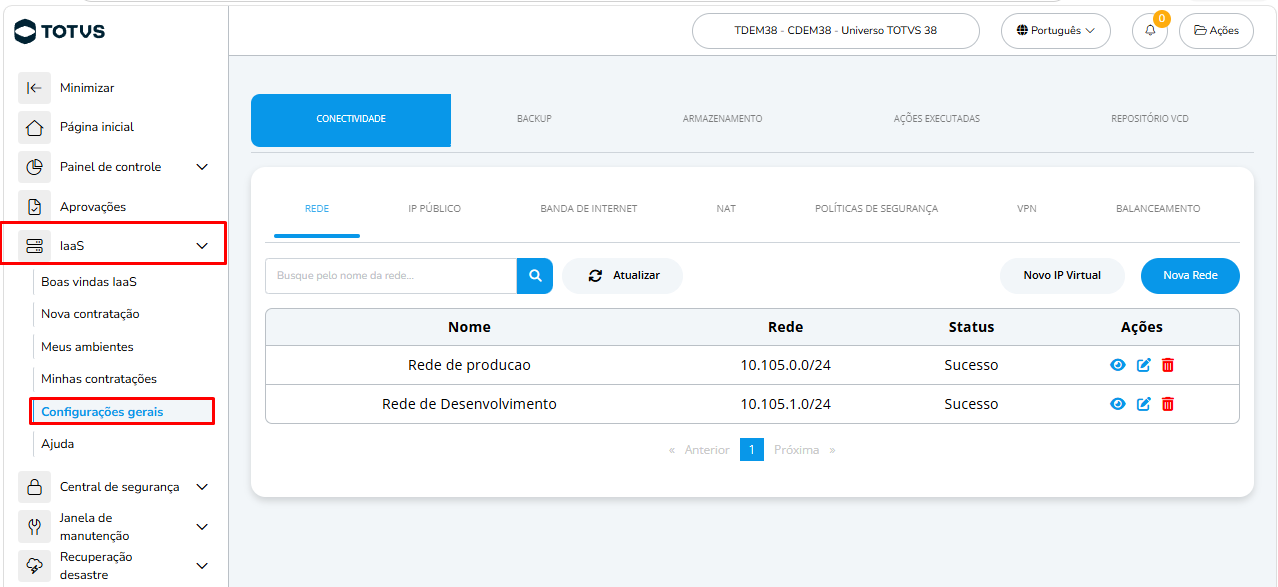
Task: Click the Rede de Desenvolvimento name cell
Action: [469, 404]
